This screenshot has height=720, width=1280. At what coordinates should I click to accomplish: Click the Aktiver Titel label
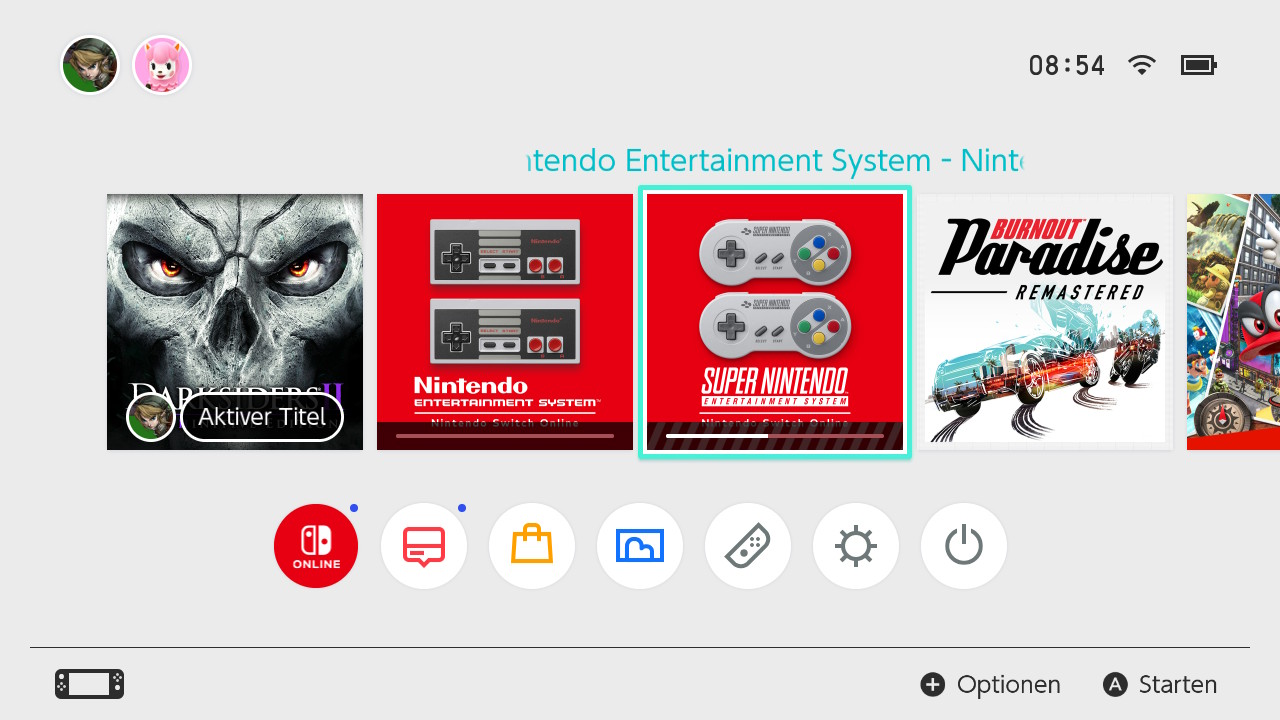262,417
